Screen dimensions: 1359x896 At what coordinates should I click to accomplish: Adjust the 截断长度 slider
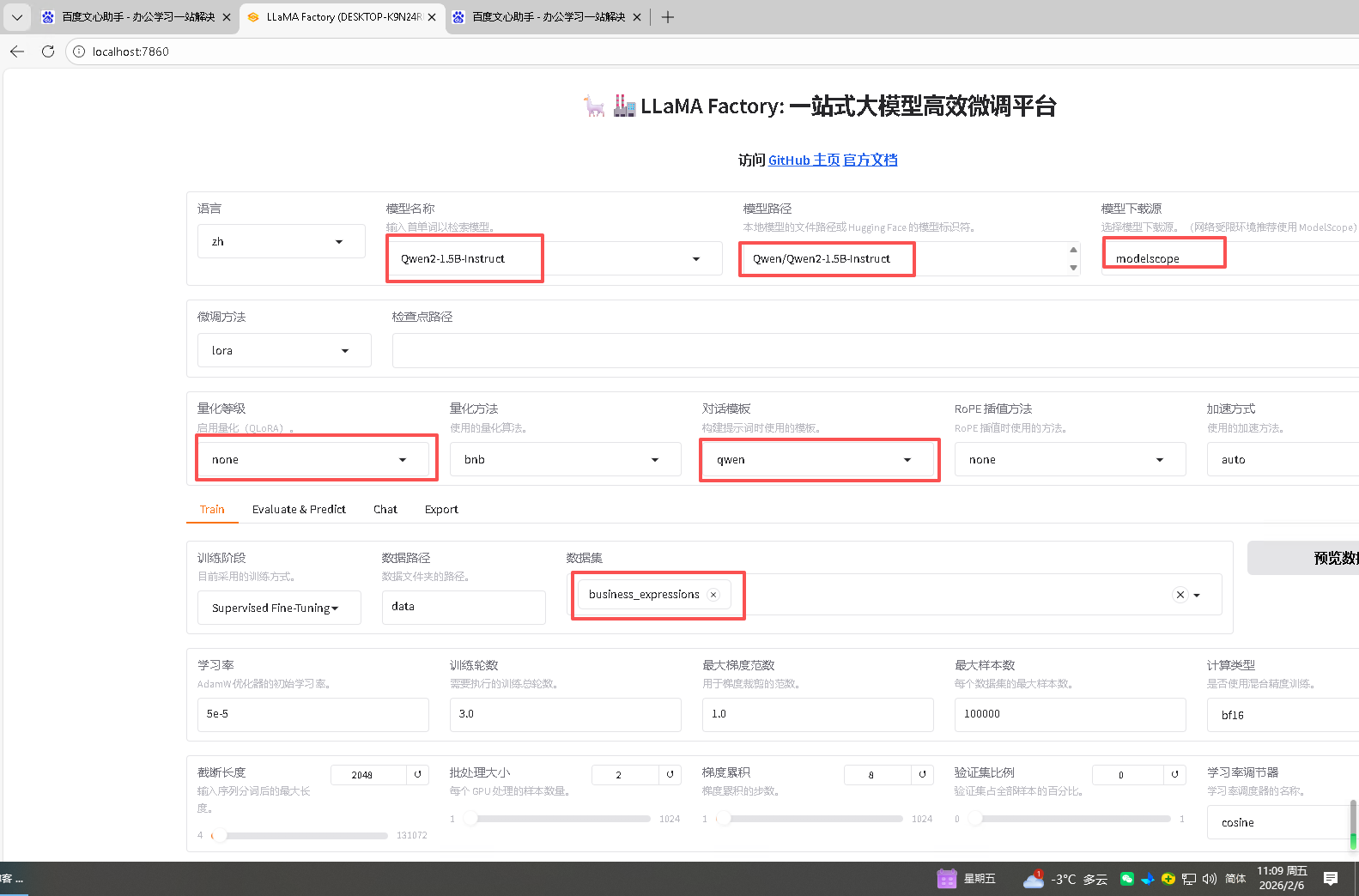[300, 835]
